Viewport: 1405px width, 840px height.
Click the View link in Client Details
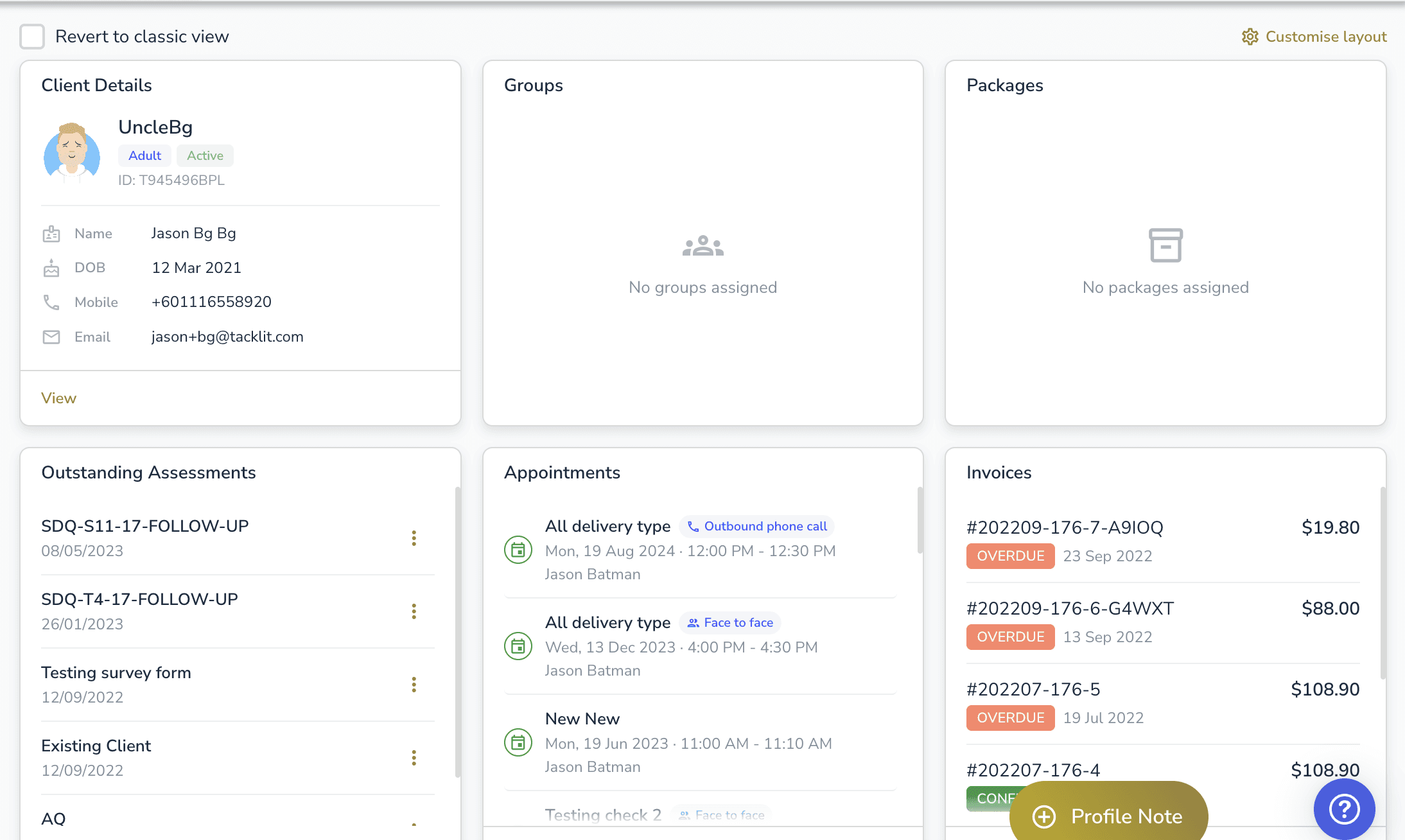pyautogui.click(x=58, y=398)
